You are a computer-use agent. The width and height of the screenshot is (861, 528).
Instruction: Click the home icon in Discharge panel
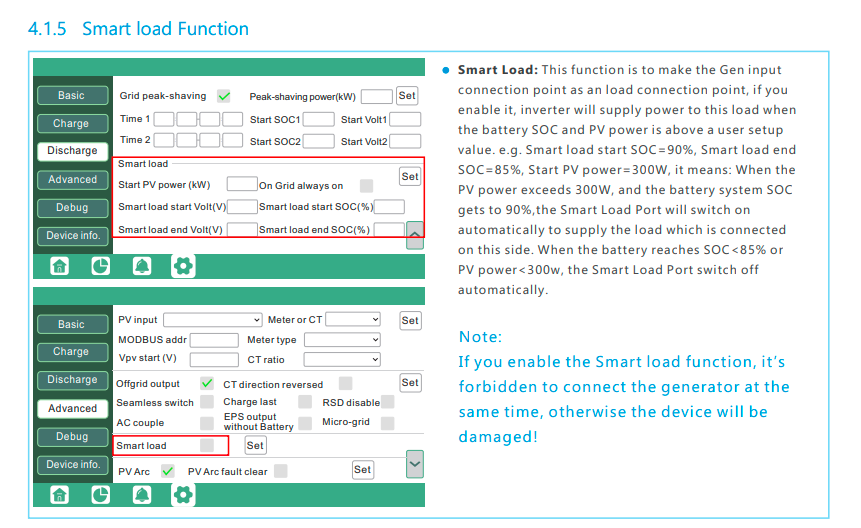coord(60,266)
